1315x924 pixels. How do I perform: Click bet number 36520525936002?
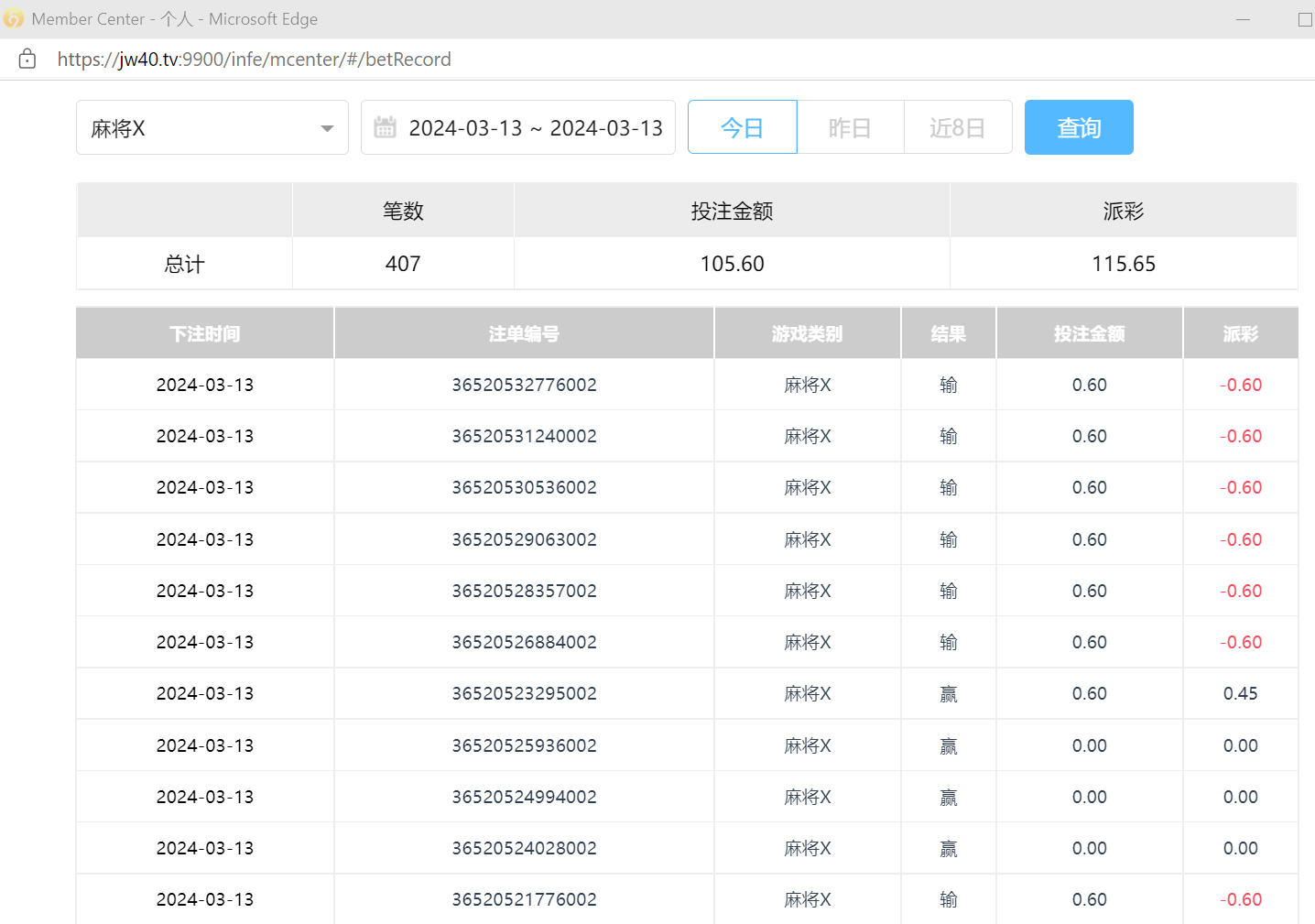point(524,745)
